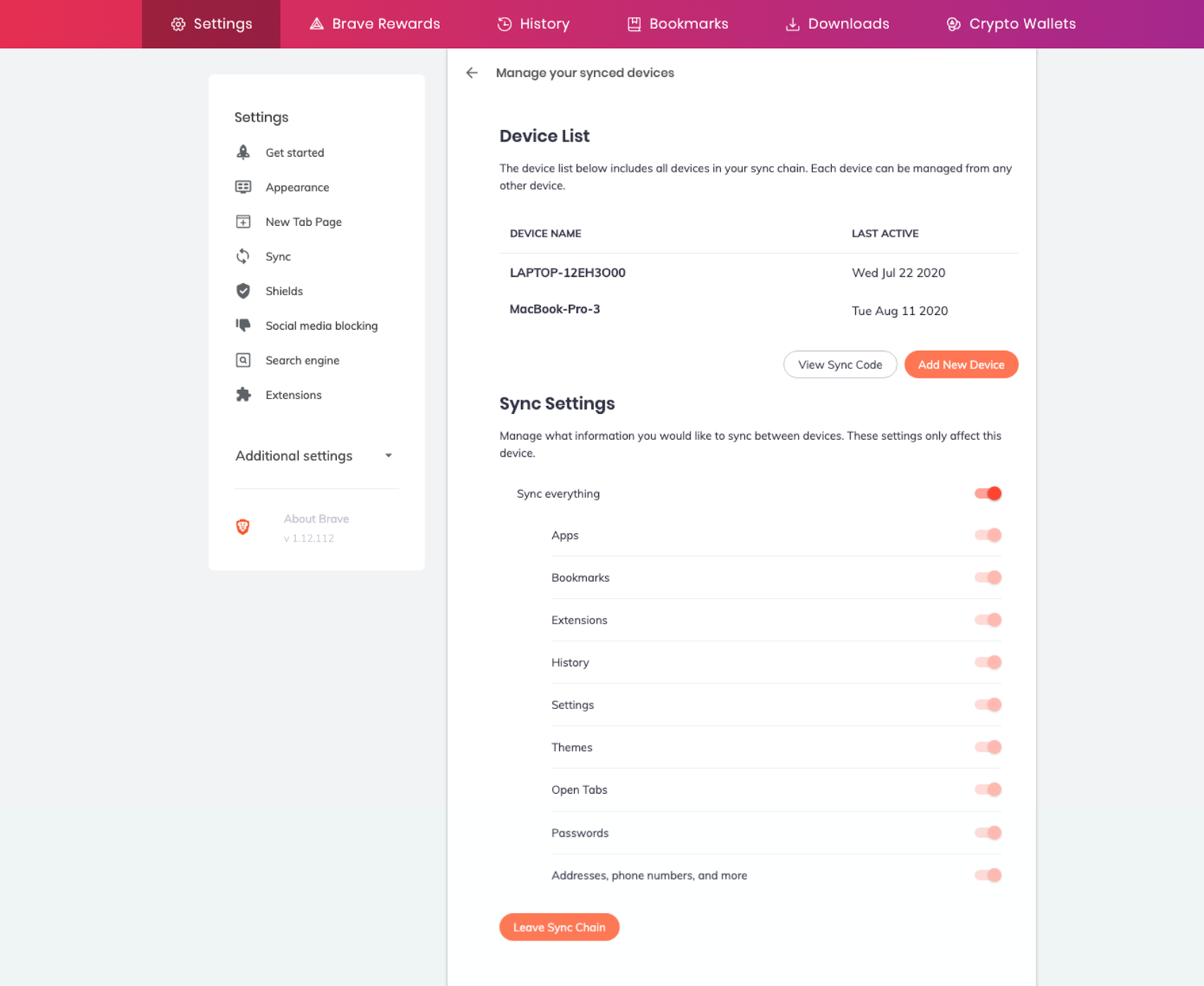Toggle the Sync everything master switch

click(x=987, y=492)
